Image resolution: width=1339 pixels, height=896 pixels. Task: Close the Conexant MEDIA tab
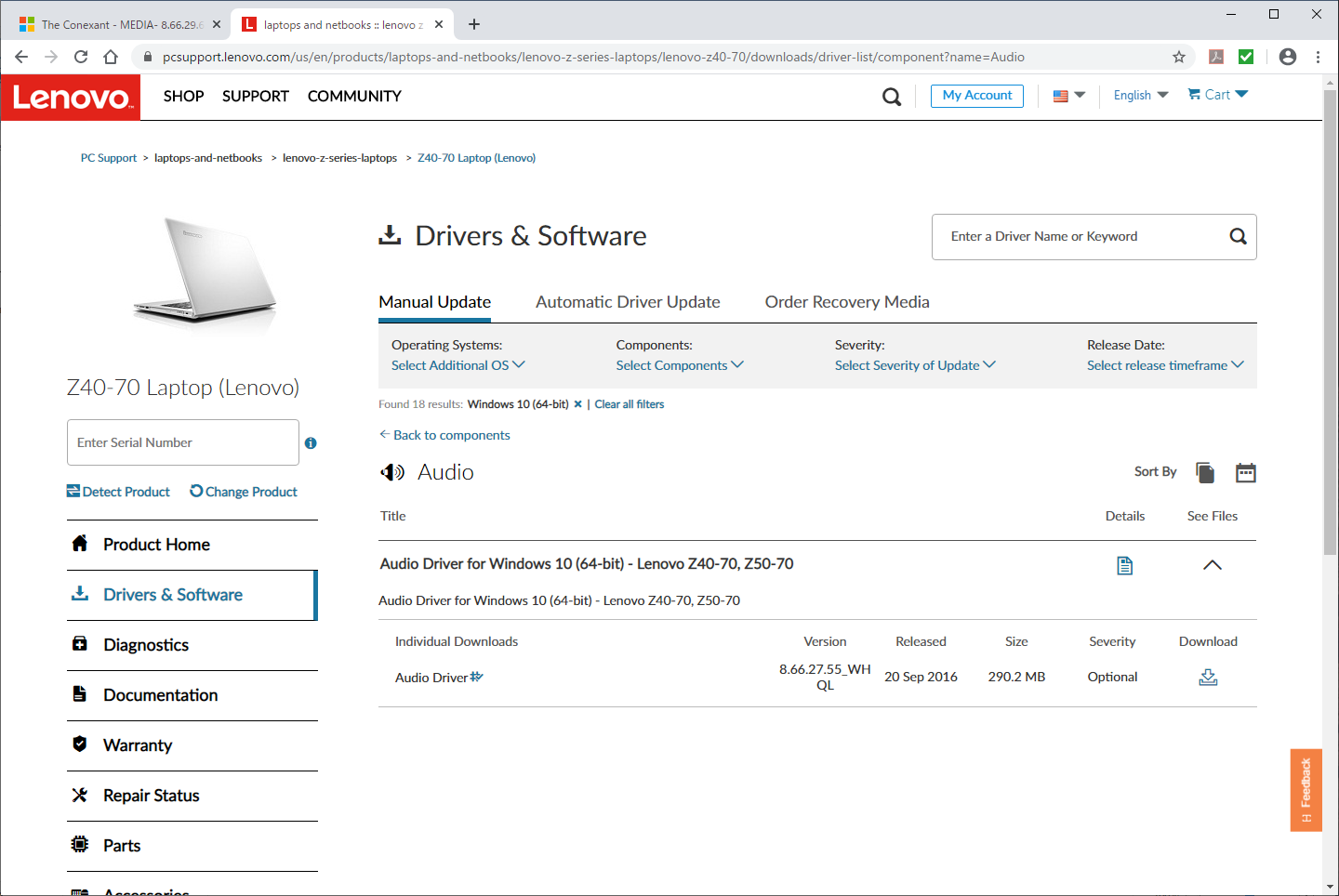[x=217, y=24]
